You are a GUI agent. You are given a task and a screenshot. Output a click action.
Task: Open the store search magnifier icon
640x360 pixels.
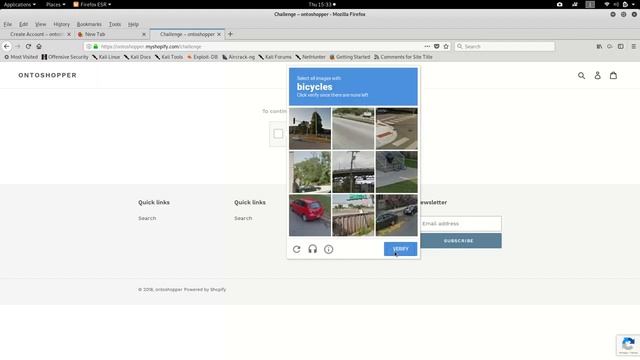point(581,76)
